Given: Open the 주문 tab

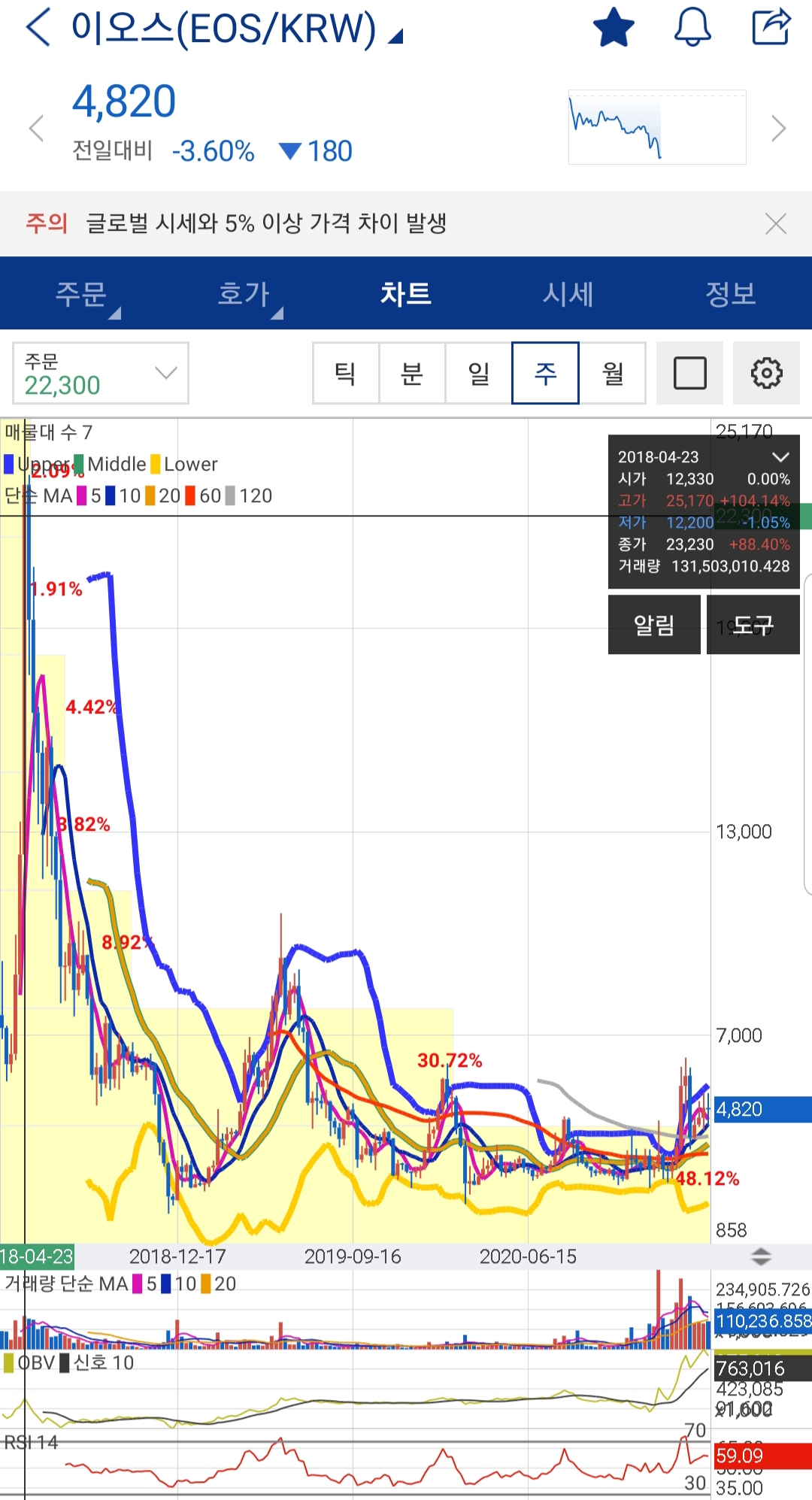Looking at the screenshot, I should tap(81, 293).
